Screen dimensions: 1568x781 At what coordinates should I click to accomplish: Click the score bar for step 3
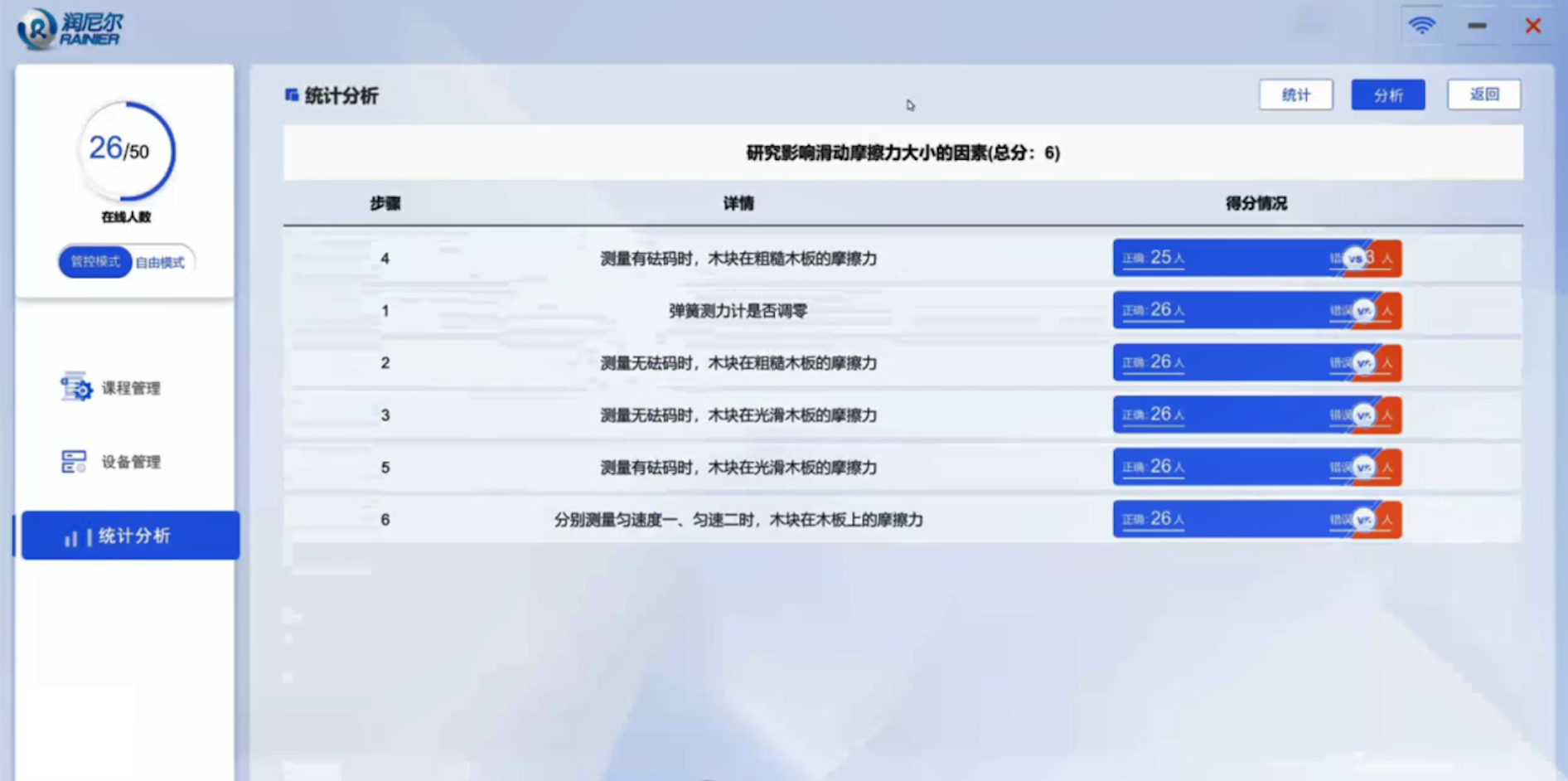coord(1257,415)
